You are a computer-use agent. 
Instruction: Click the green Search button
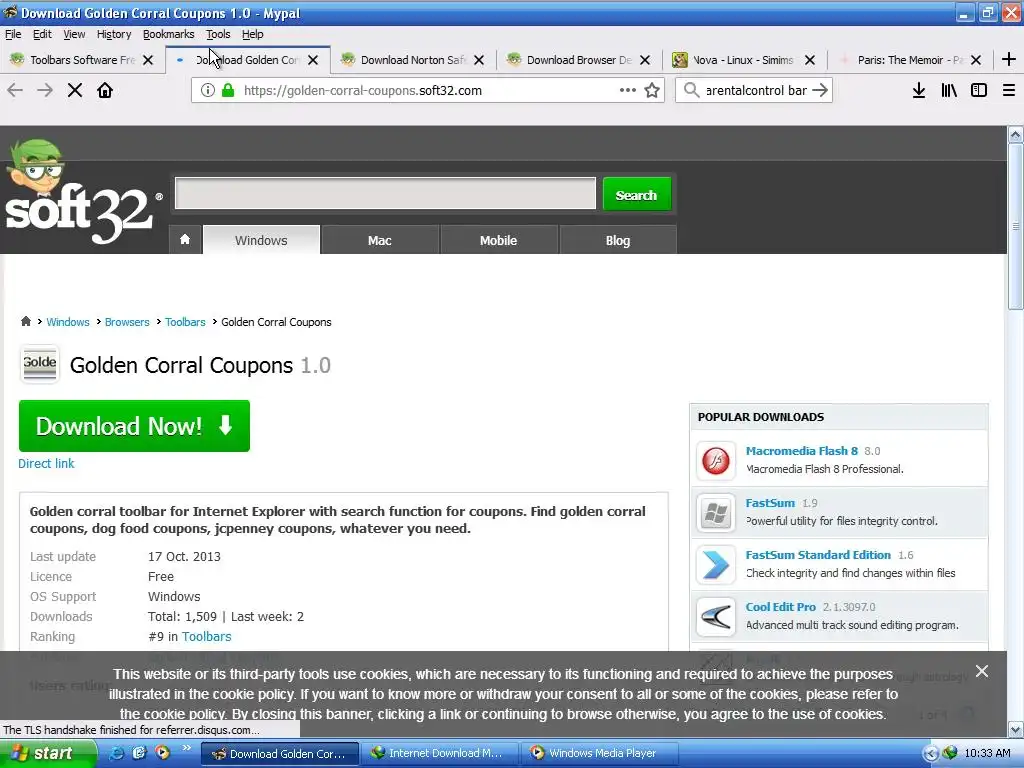(x=636, y=194)
